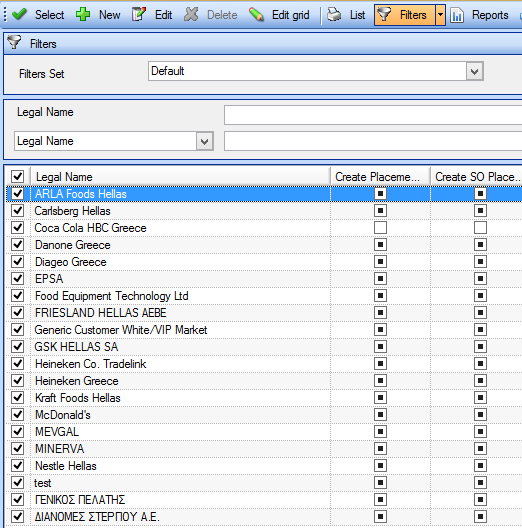The image size is (522, 528).
Task: Click the Create Placeme... column header
Action: pyautogui.click(x=380, y=176)
